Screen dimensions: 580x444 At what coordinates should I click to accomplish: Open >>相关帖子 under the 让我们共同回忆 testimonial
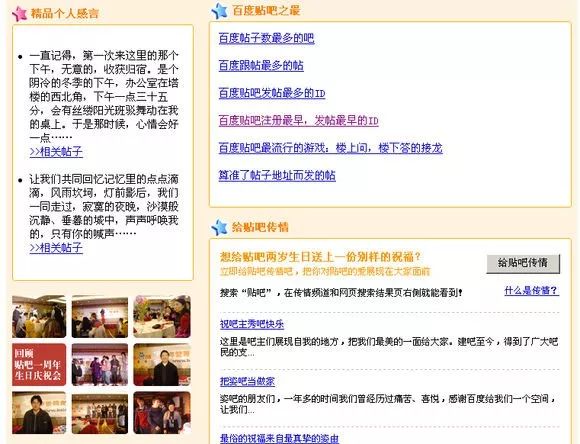[56, 248]
